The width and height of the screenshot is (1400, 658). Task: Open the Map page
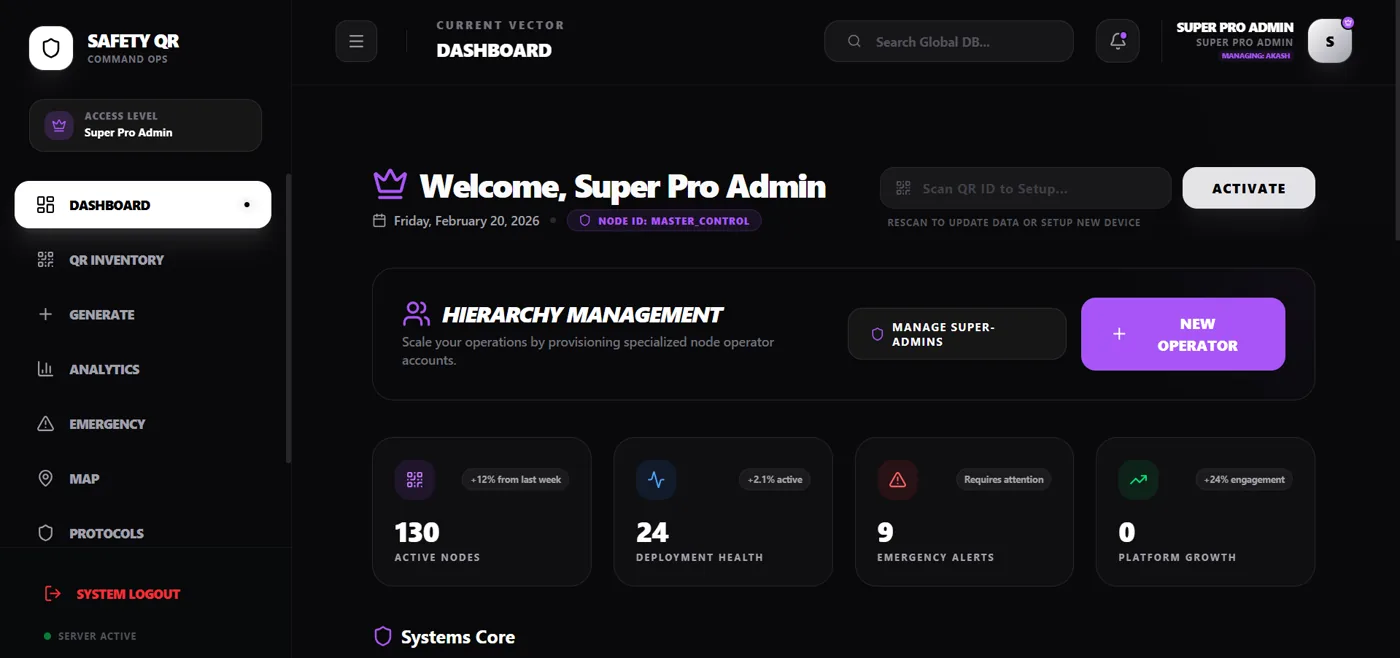(x=143, y=479)
